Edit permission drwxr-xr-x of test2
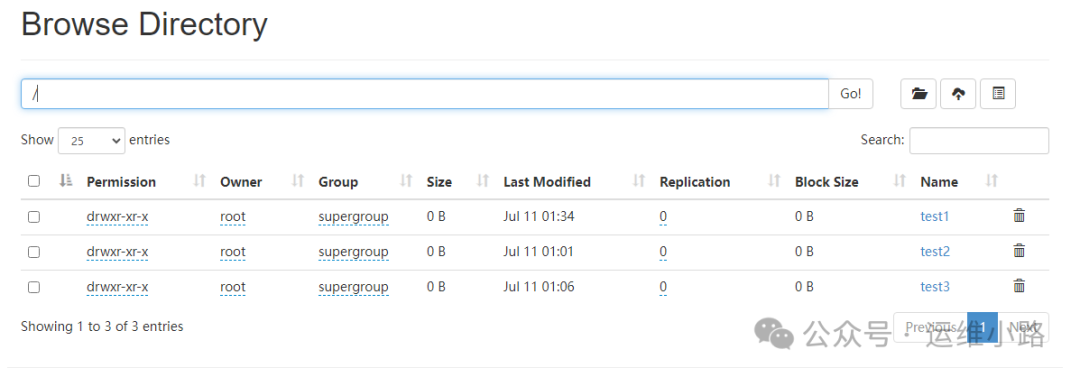Image resolution: width=1080 pixels, height=377 pixels. 117,252
